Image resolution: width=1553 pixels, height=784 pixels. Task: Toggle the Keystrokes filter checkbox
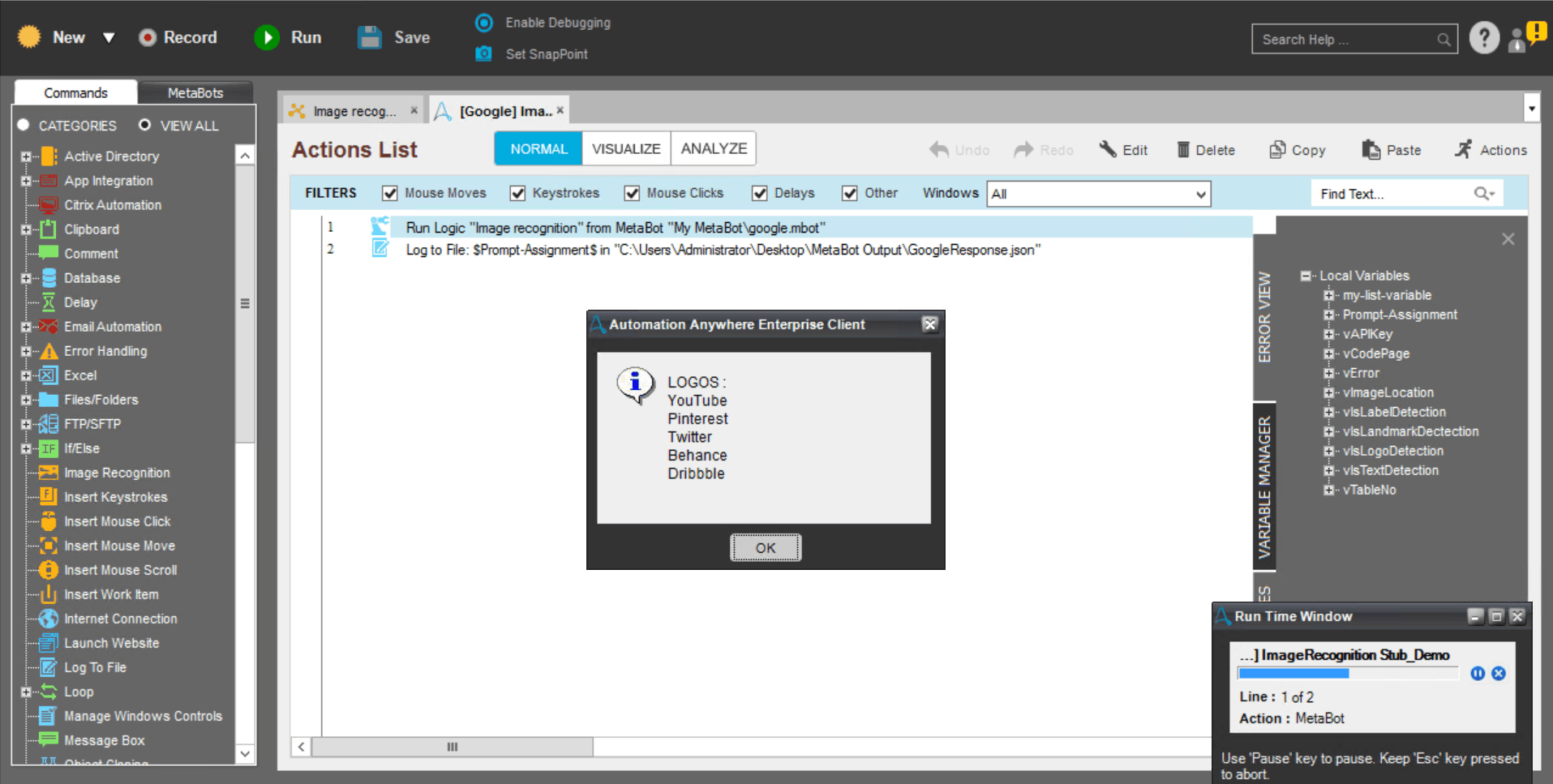517,193
